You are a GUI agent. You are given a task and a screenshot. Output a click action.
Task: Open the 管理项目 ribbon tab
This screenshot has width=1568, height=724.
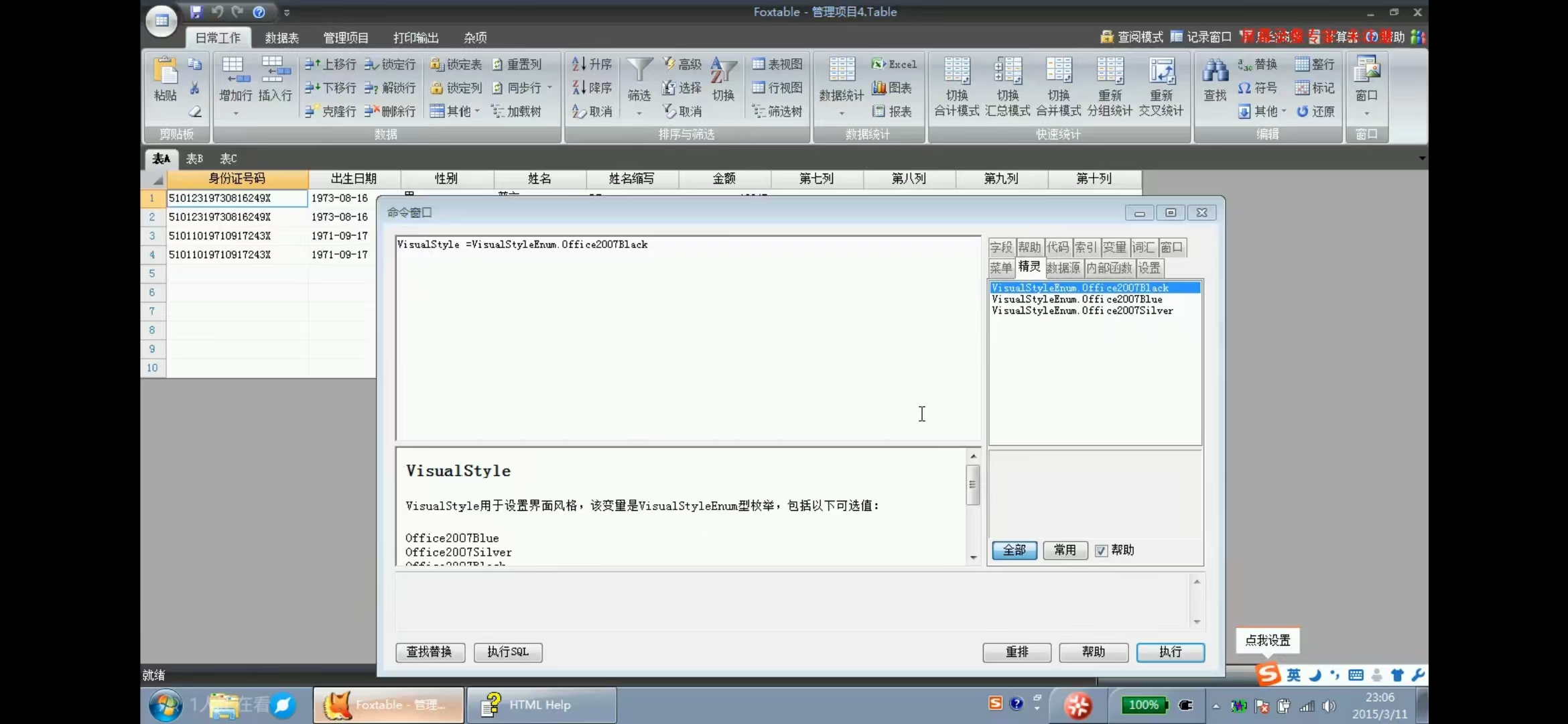[x=346, y=38]
